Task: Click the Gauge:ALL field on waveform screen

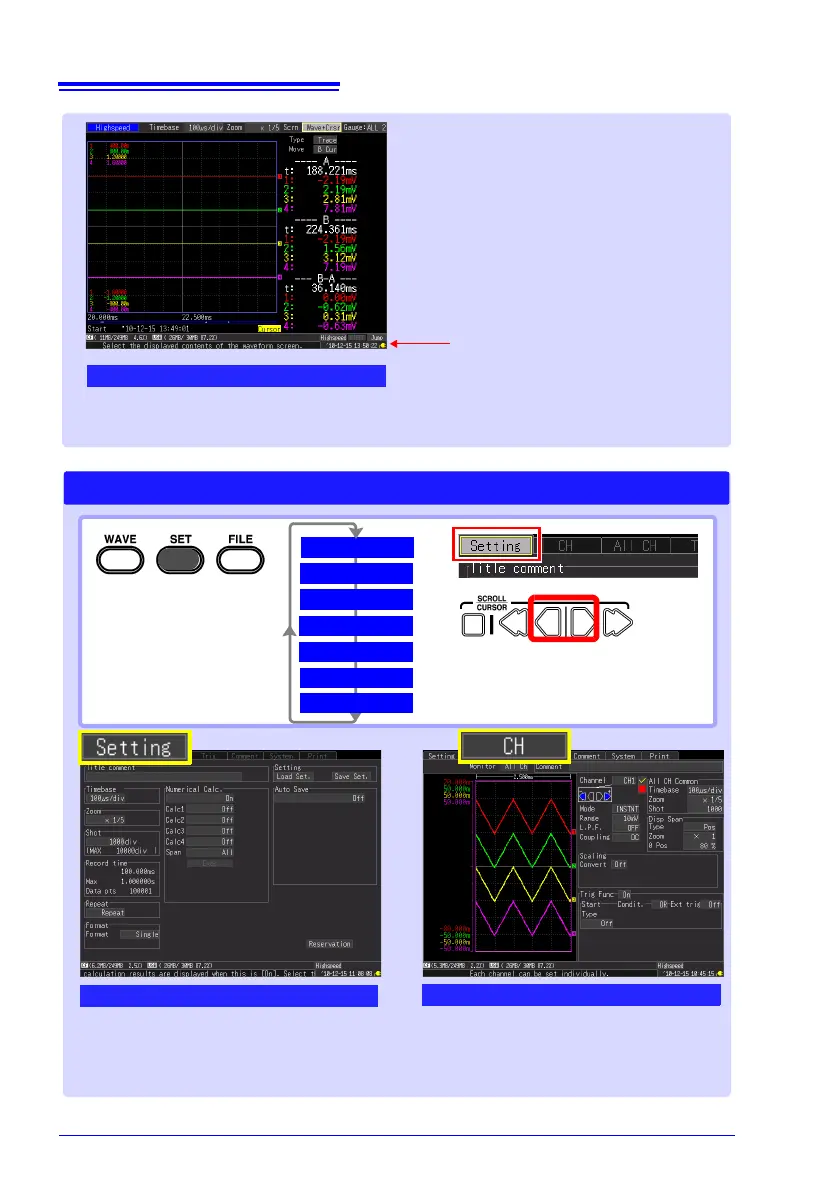Action: click(364, 128)
